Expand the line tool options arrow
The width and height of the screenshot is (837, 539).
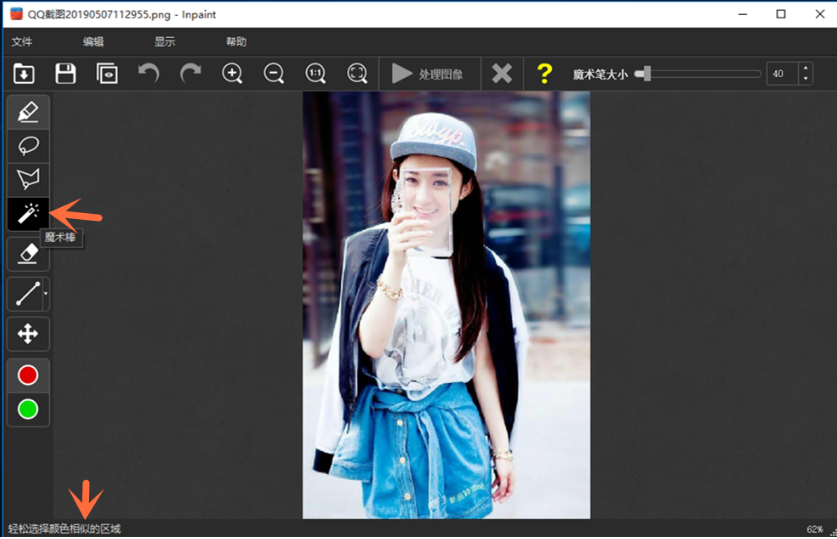coord(46,294)
